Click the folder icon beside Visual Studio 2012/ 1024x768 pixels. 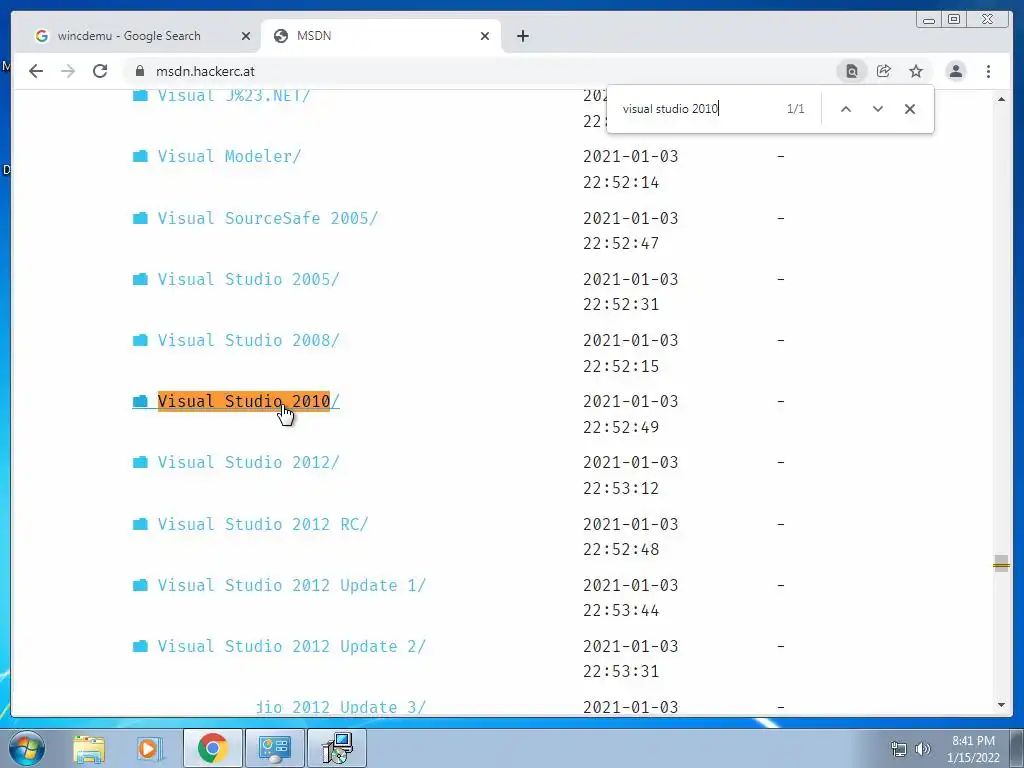pos(140,462)
